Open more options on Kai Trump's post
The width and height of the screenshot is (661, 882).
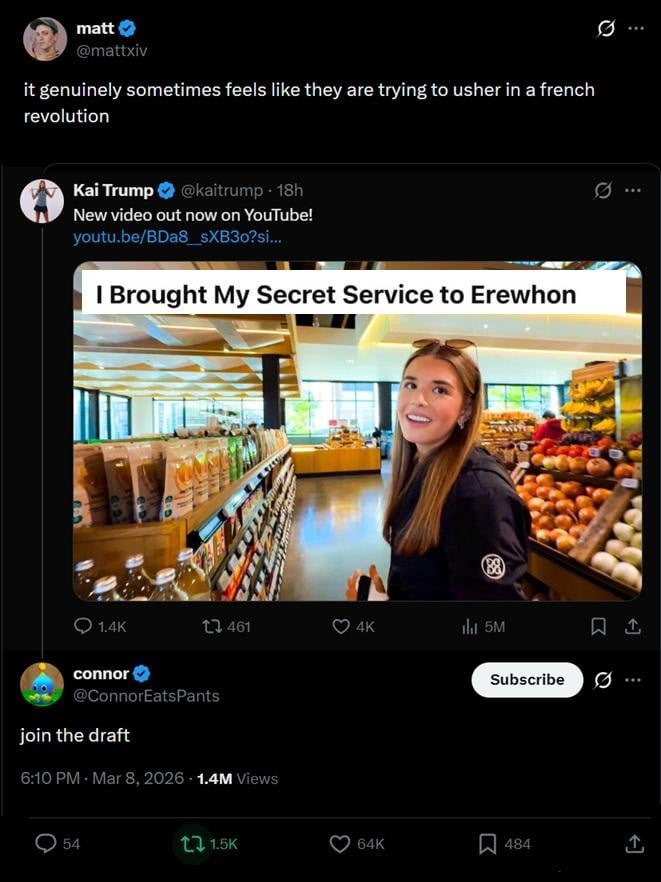[x=633, y=190]
